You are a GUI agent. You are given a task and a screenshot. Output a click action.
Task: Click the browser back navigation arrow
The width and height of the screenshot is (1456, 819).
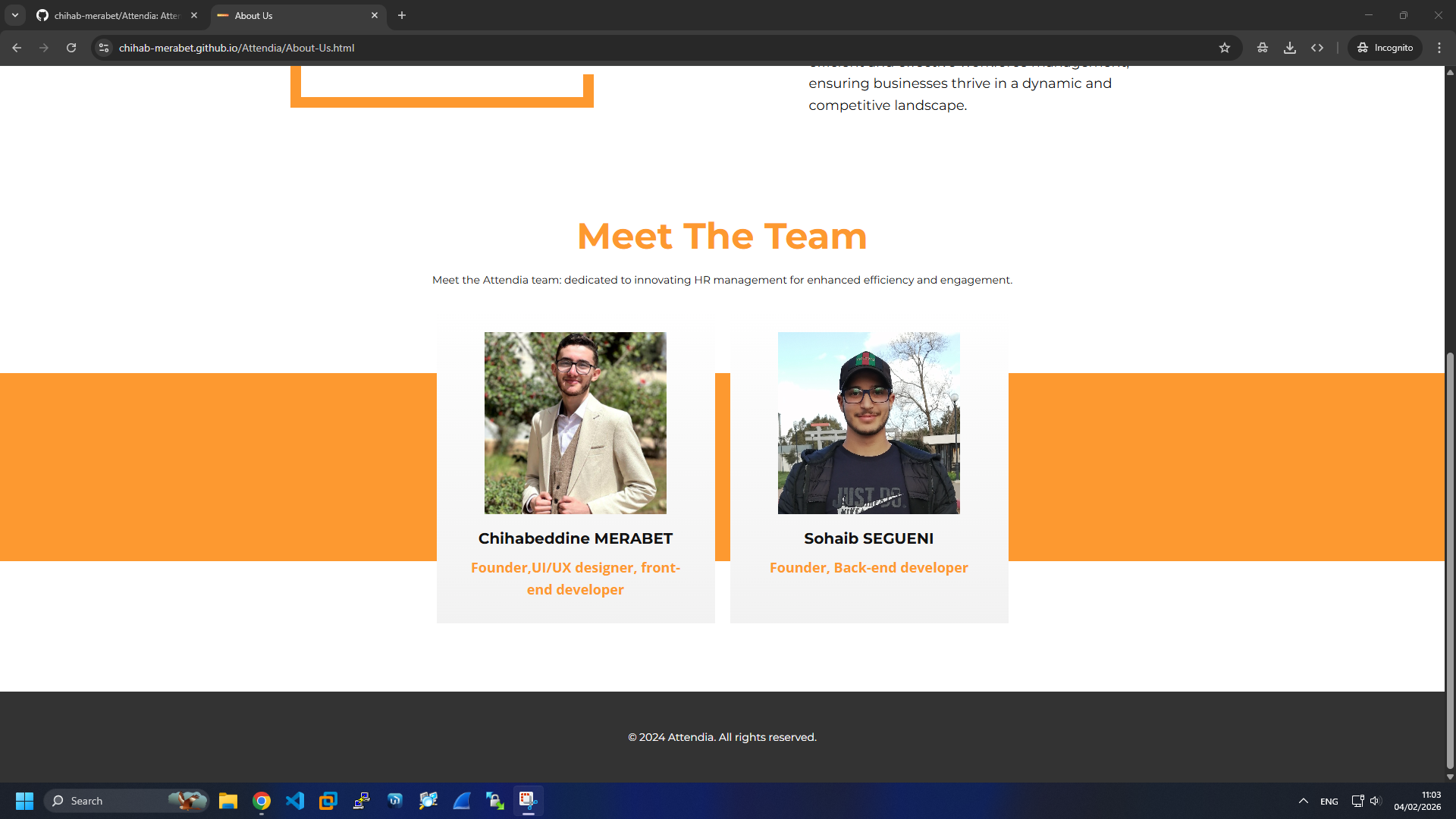click(17, 48)
